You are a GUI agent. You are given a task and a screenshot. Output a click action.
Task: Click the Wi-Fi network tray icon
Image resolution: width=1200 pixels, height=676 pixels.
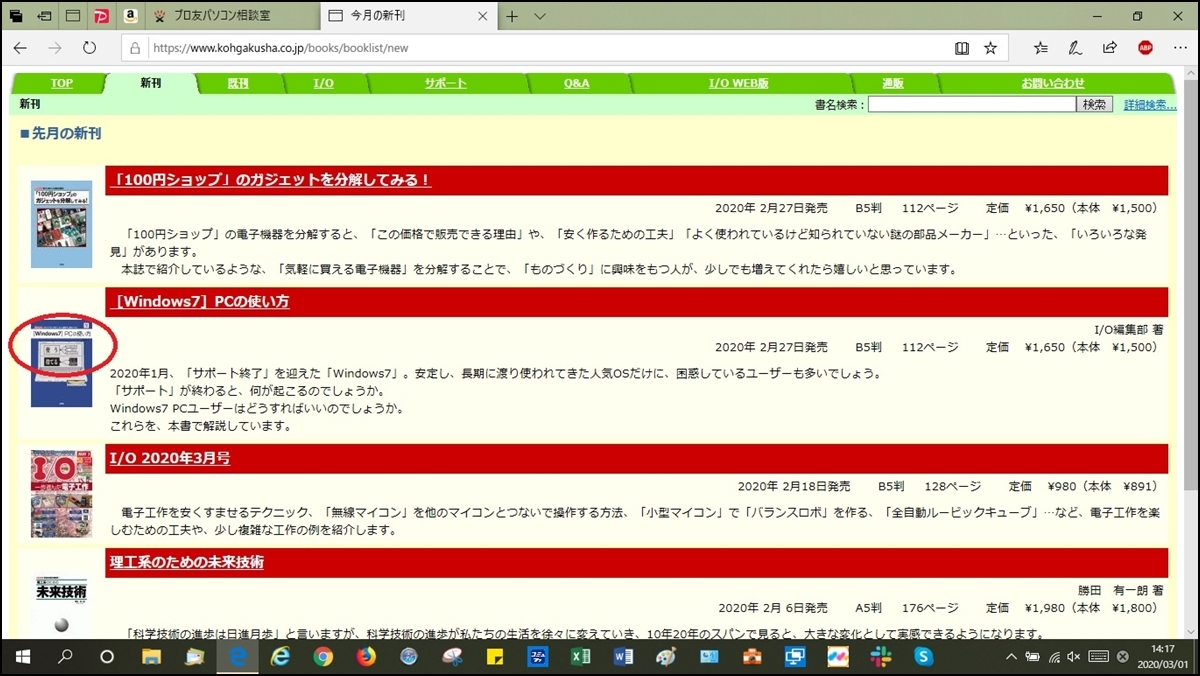point(1052,657)
